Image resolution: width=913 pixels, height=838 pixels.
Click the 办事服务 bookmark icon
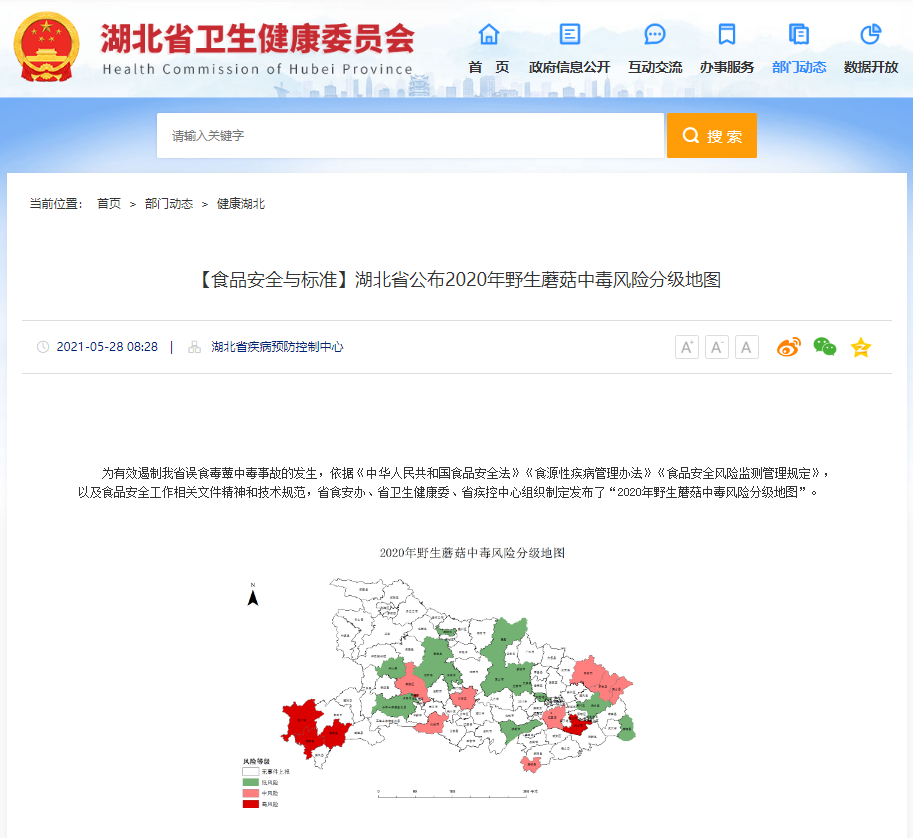click(x=726, y=34)
